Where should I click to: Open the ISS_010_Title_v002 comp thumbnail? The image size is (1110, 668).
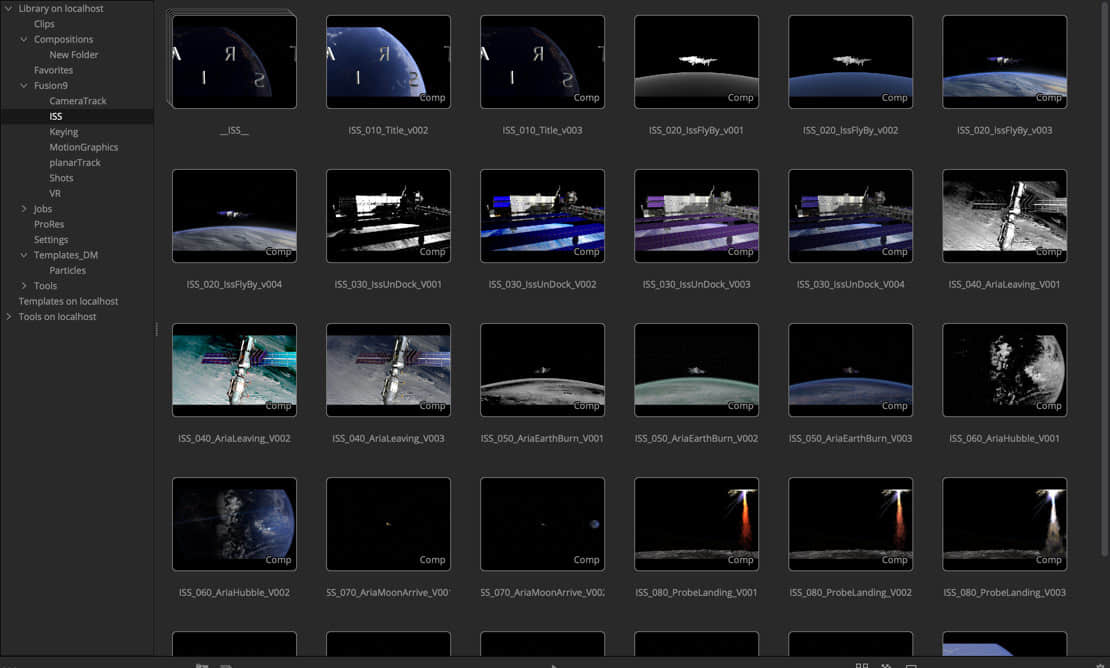(x=388, y=62)
